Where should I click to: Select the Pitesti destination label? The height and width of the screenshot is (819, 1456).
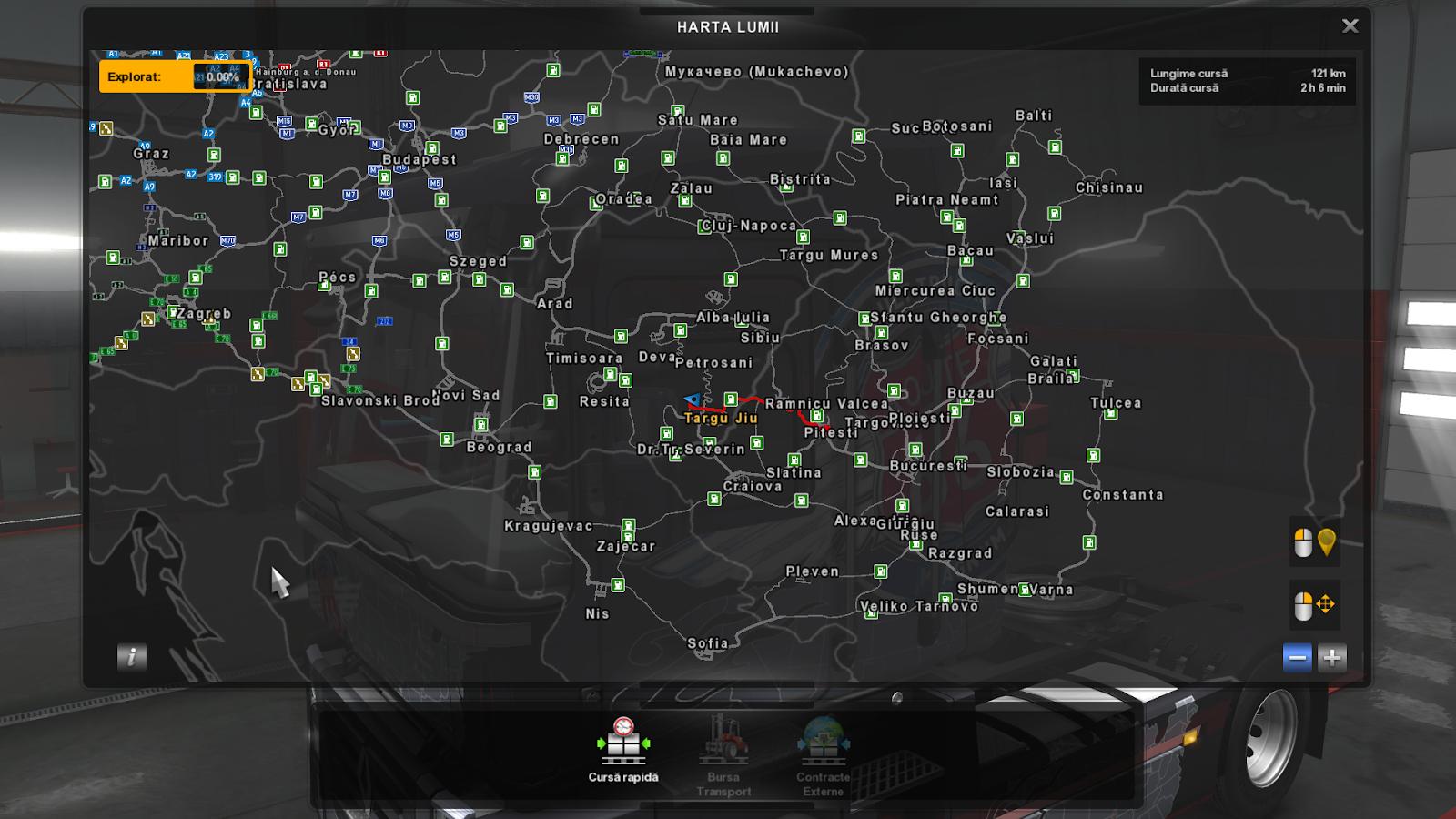[830, 433]
